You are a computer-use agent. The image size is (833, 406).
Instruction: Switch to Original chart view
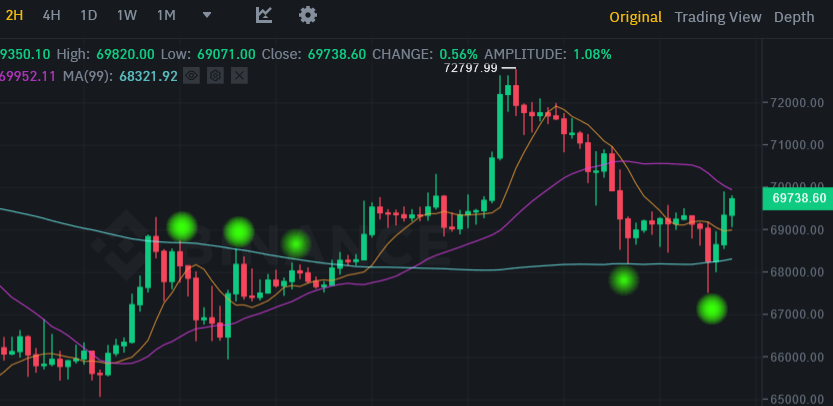(635, 17)
